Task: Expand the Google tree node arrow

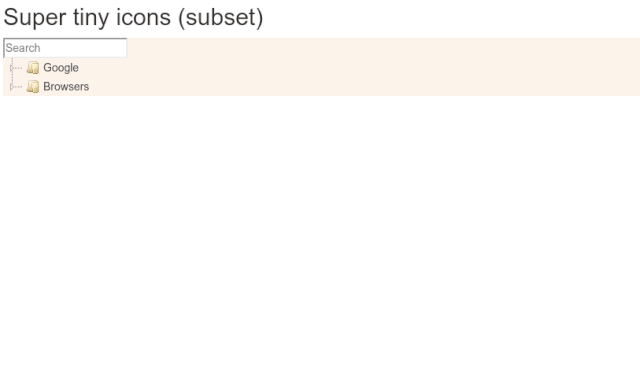Action: 11,68
